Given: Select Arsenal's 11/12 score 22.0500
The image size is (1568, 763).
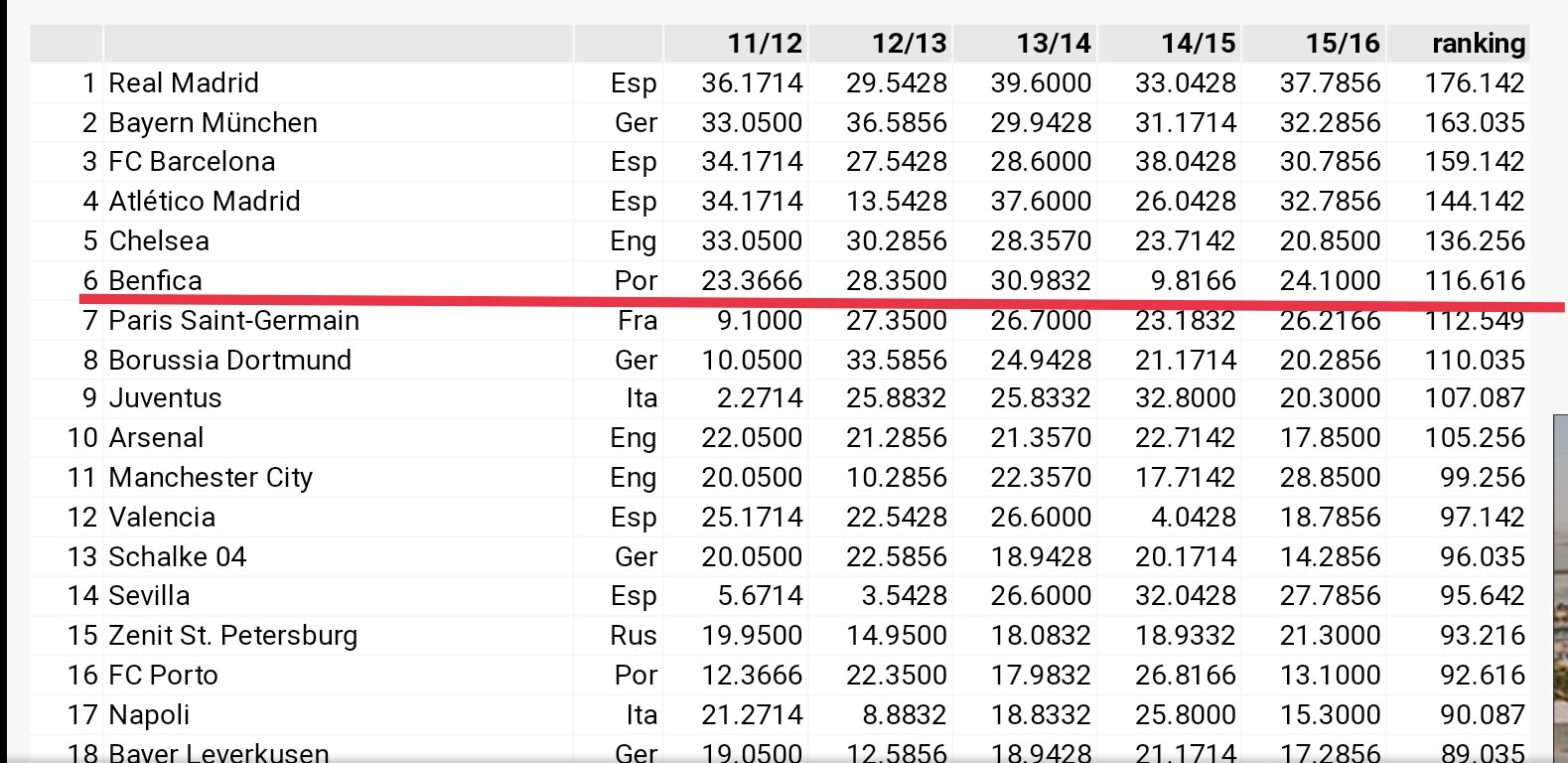Looking at the screenshot, I should [x=752, y=437].
